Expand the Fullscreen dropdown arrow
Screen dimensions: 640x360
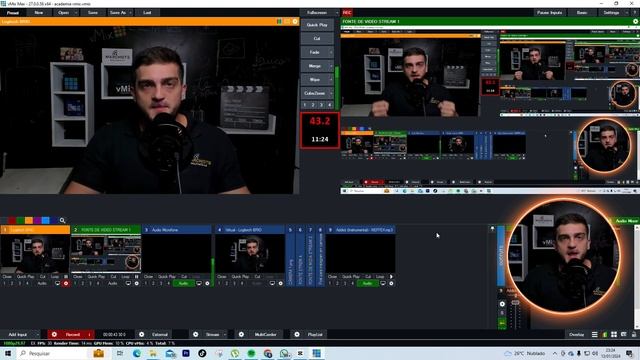pos(337,13)
